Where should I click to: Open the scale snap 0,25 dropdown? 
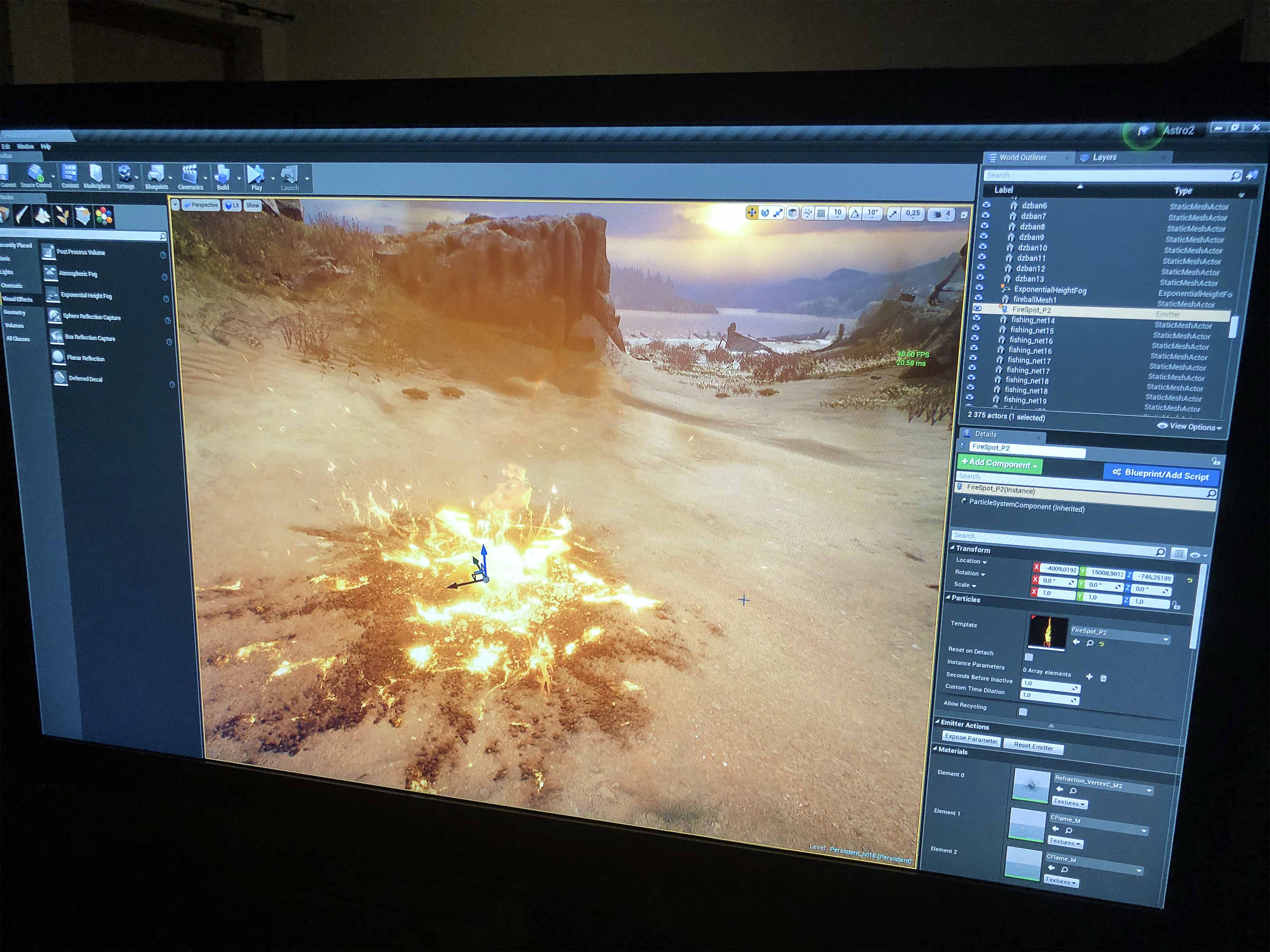[x=912, y=214]
